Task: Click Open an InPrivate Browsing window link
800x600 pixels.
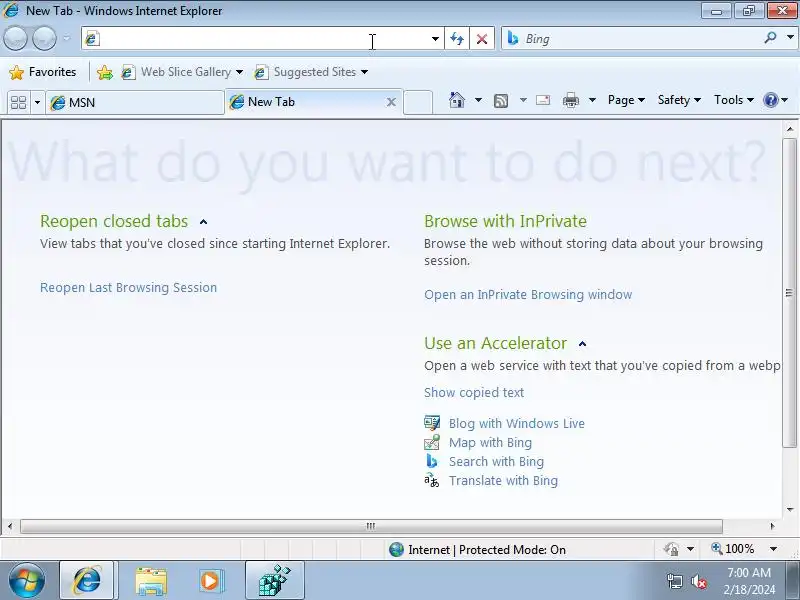Action: click(528, 295)
